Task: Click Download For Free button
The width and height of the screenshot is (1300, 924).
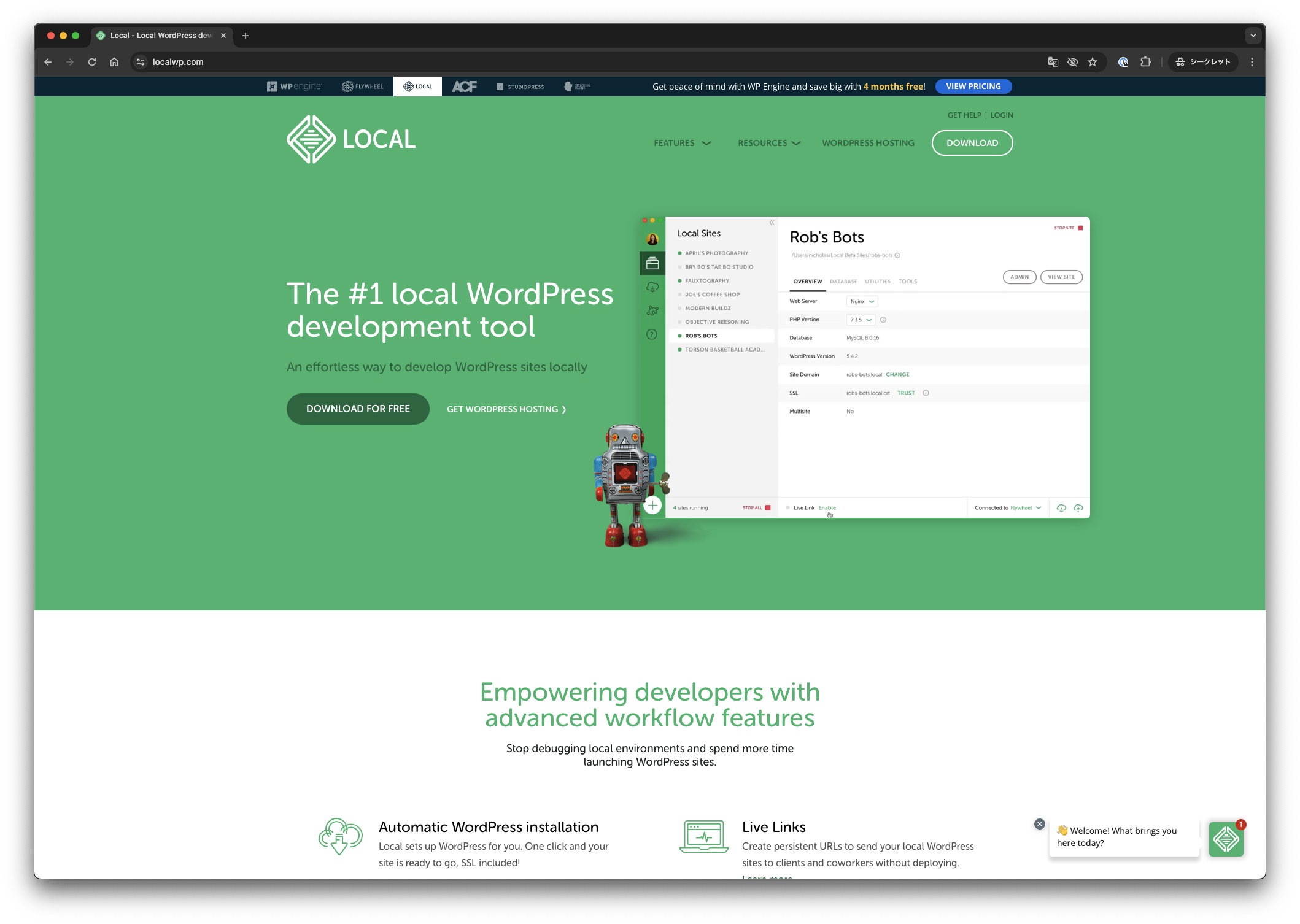Action: click(x=358, y=409)
